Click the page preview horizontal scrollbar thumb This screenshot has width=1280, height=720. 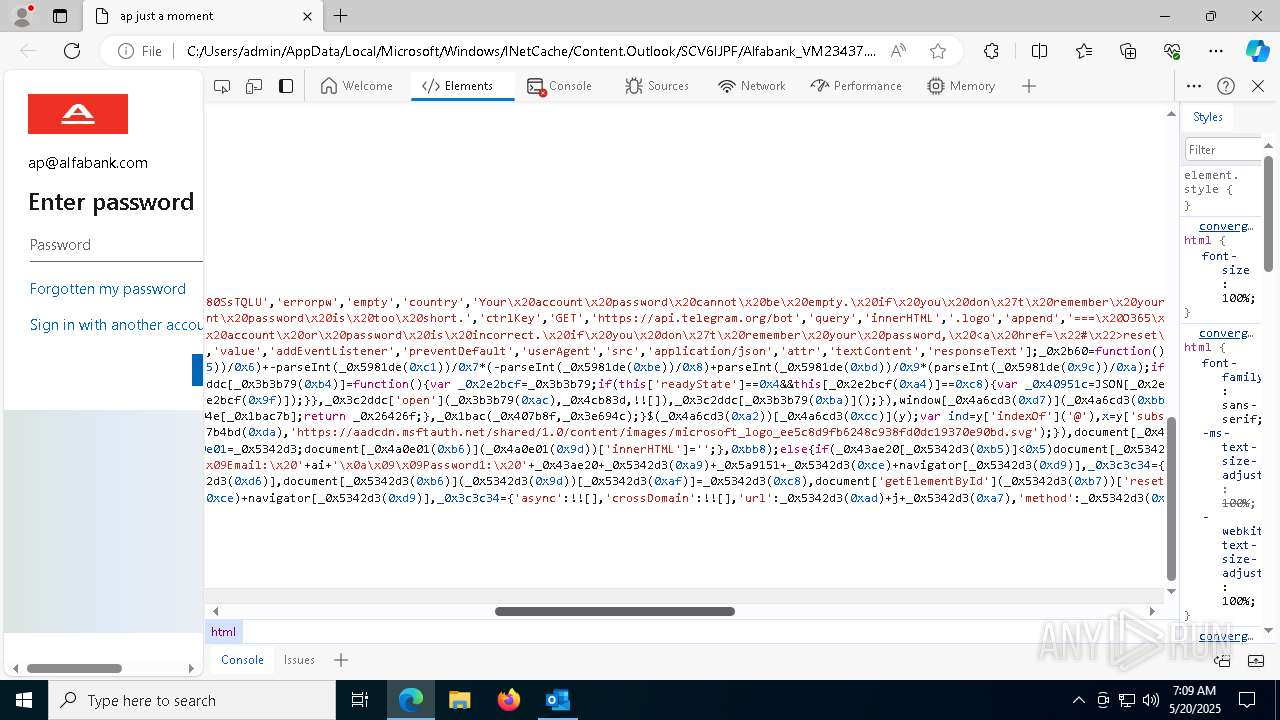(75, 668)
